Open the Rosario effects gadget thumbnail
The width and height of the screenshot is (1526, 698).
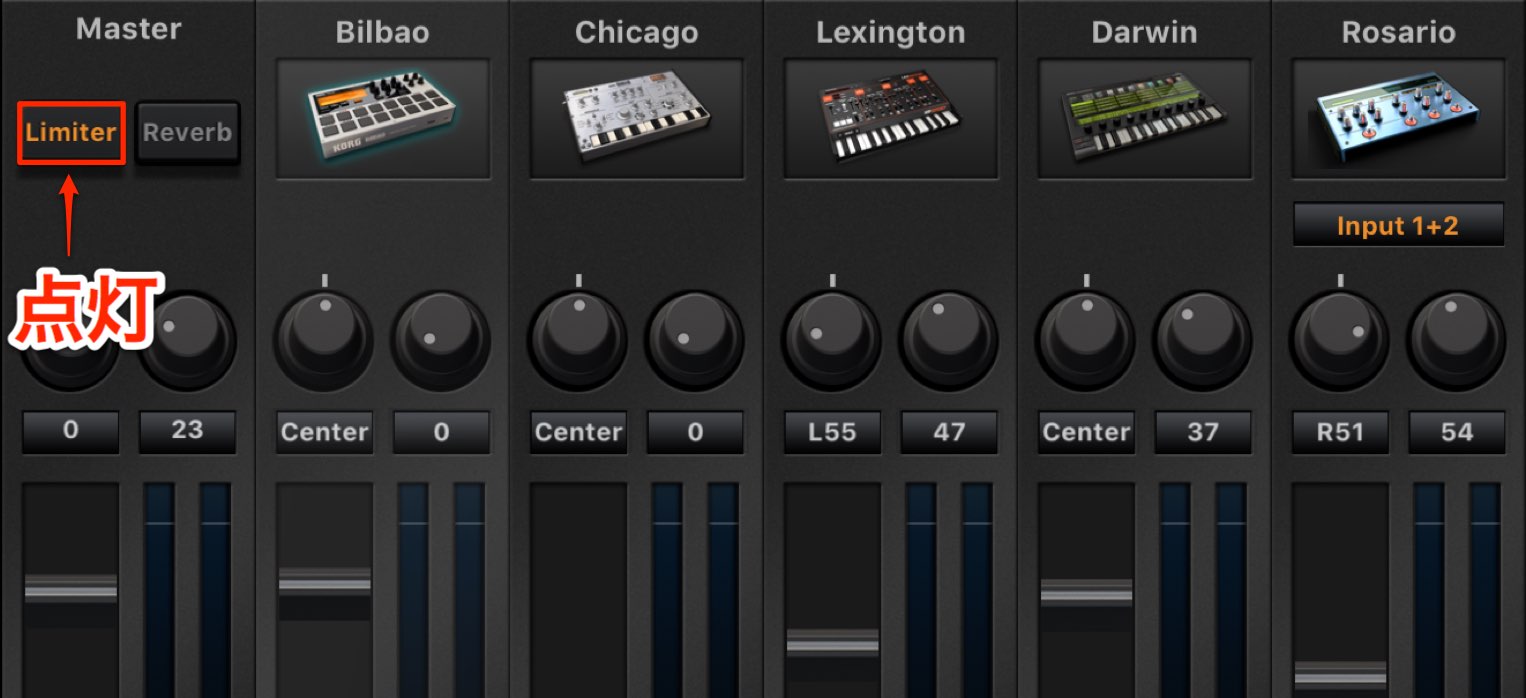[1398, 119]
